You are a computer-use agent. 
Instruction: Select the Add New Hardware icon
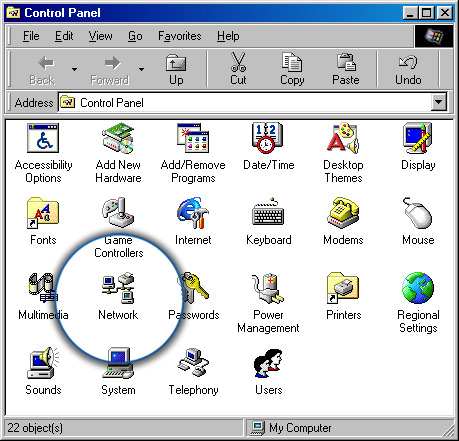click(x=118, y=138)
